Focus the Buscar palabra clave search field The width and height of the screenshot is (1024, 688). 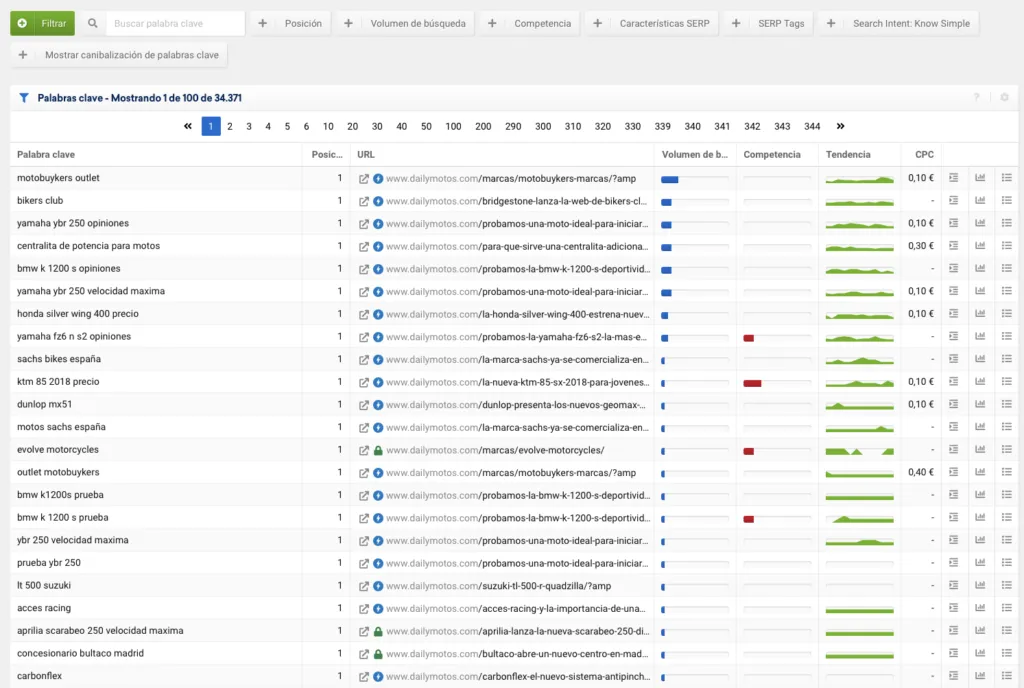(x=175, y=23)
